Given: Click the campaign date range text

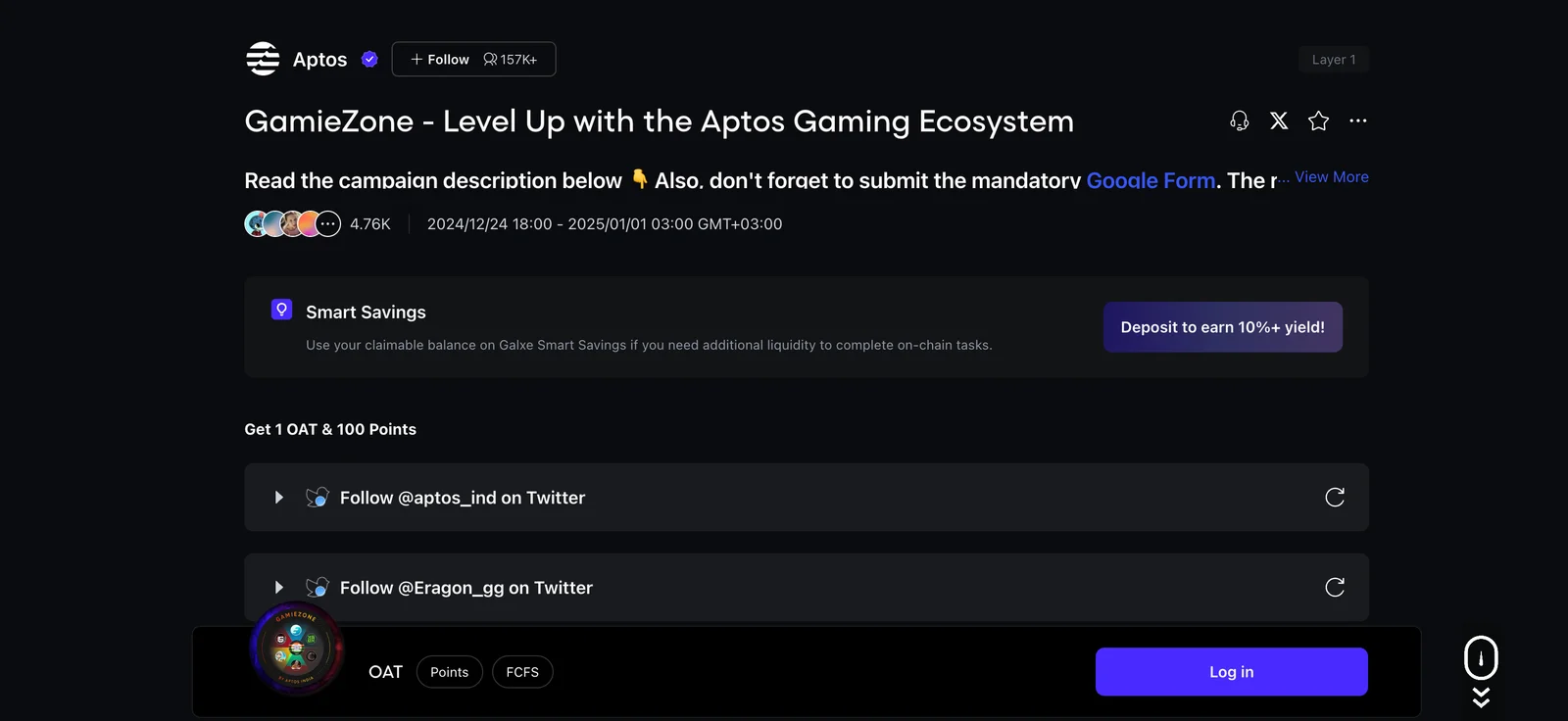Looking at the screenshot, I should coord(605,224).
